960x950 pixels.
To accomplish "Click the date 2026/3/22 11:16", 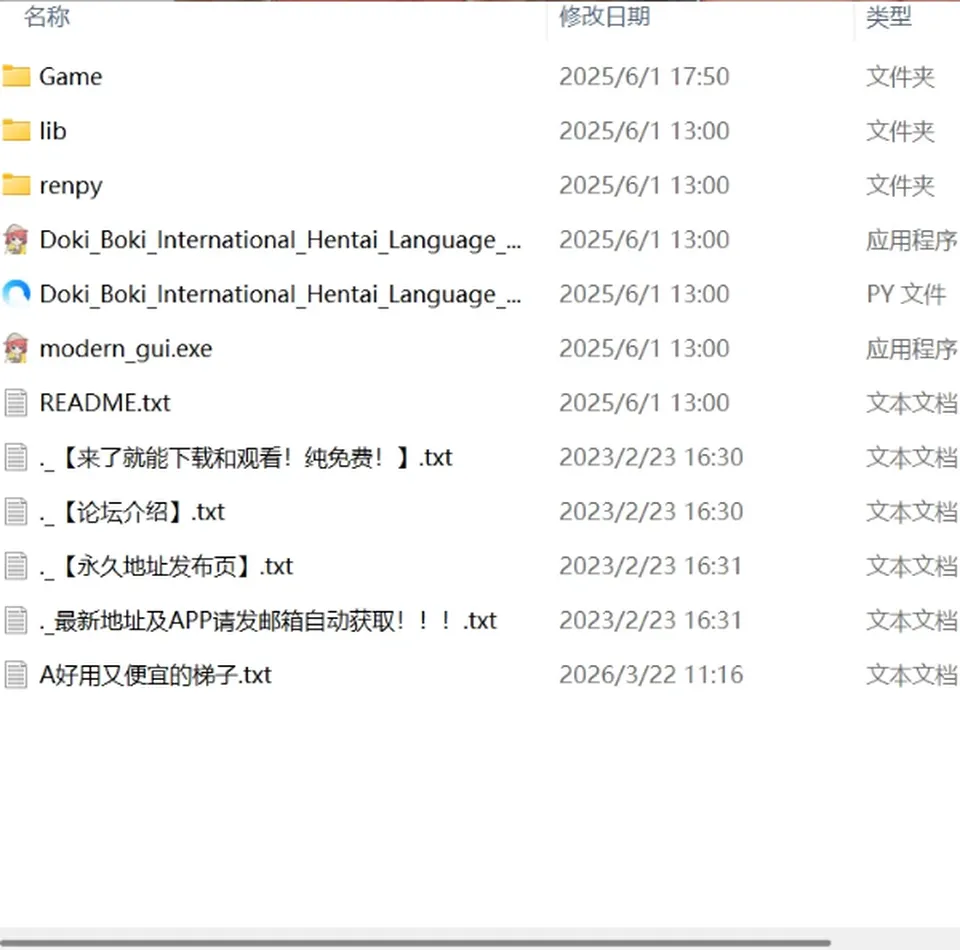I will tap(651, 675).
